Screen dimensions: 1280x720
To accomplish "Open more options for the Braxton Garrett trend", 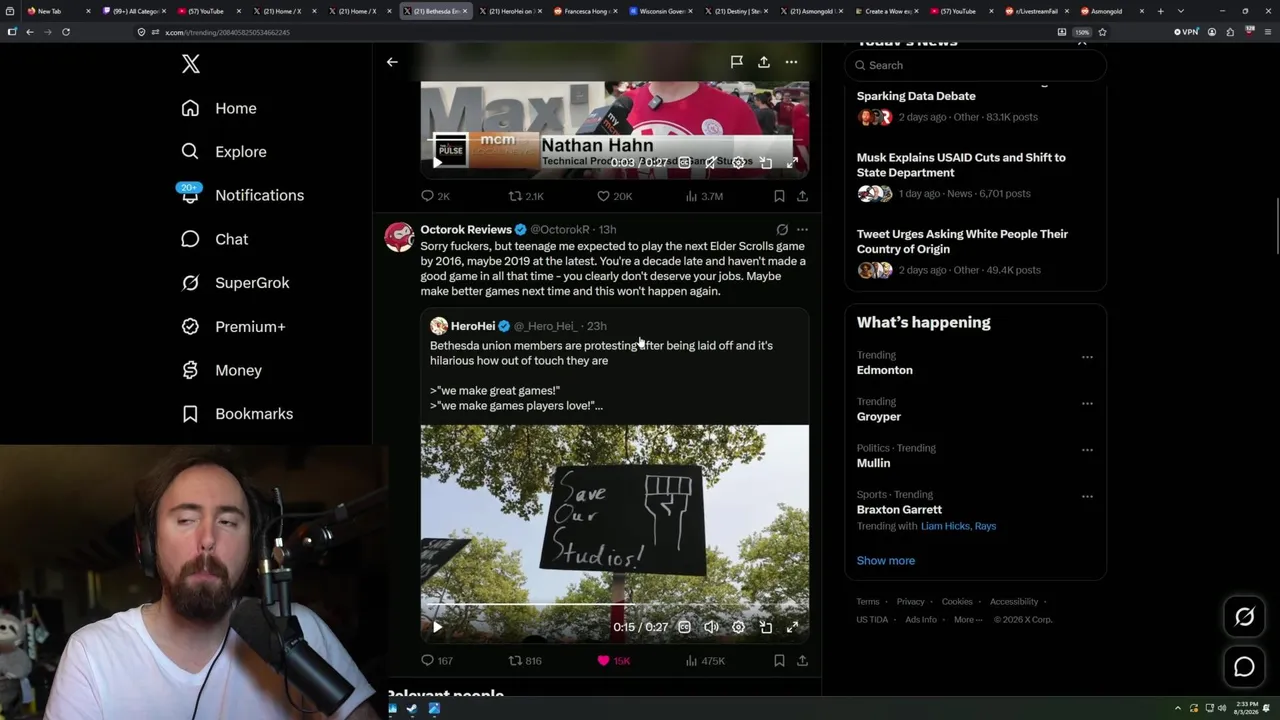I will tap(1087, 496).
